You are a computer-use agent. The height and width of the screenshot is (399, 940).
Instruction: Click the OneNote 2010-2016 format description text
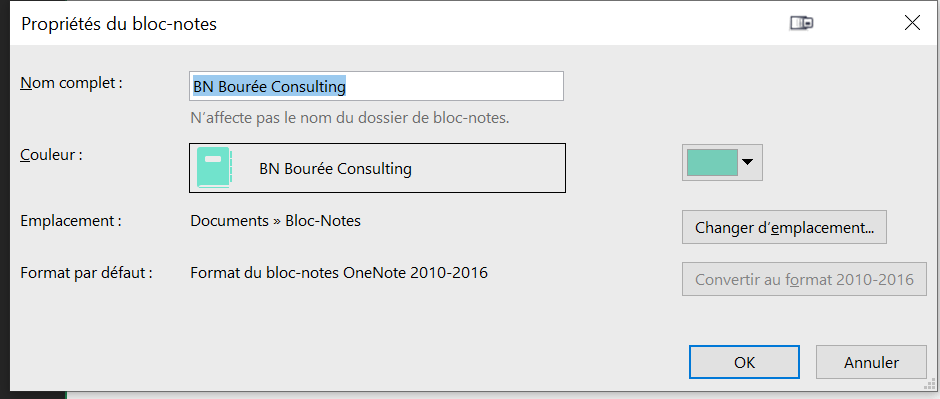click(x=339, y=273)
